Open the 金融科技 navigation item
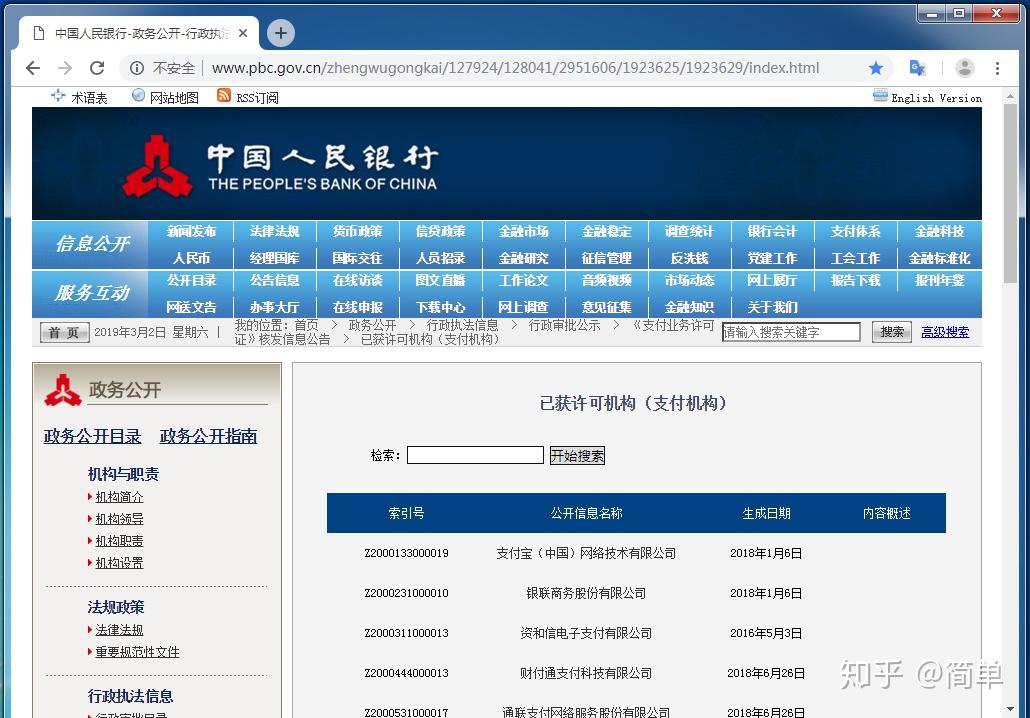 (x=939, y=231)
